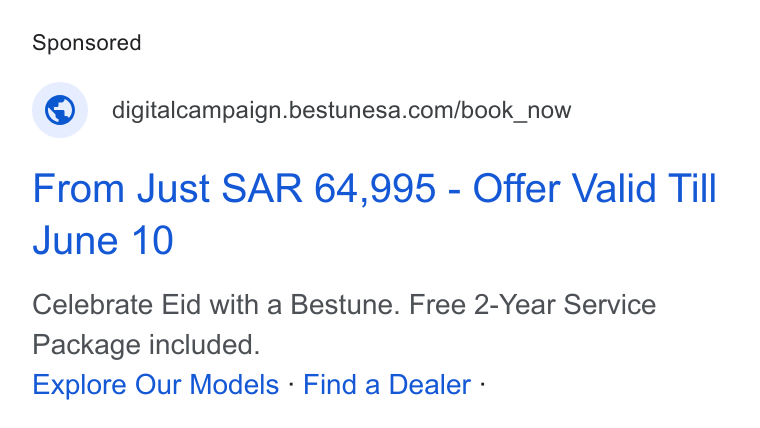This screenshot has width=760, height=428.
Task: Click the 'June 10' headline line
Action: tap(103, 240)
